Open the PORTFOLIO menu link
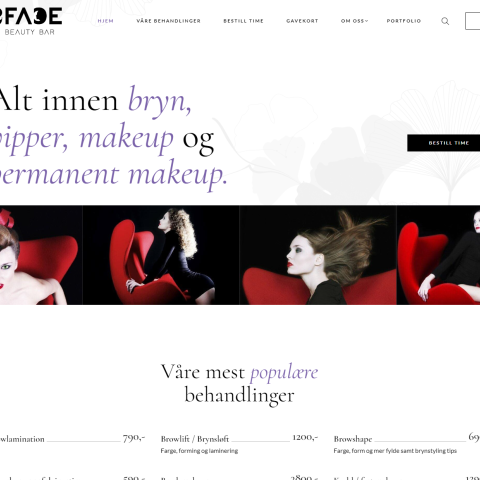480x480 pixels. point(404,21)
